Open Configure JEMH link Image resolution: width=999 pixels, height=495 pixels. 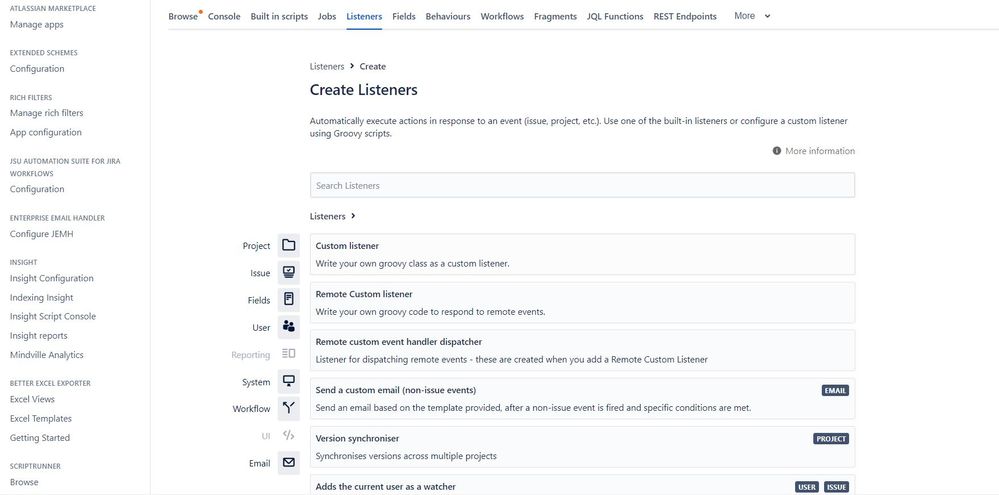tap(41, 234)
